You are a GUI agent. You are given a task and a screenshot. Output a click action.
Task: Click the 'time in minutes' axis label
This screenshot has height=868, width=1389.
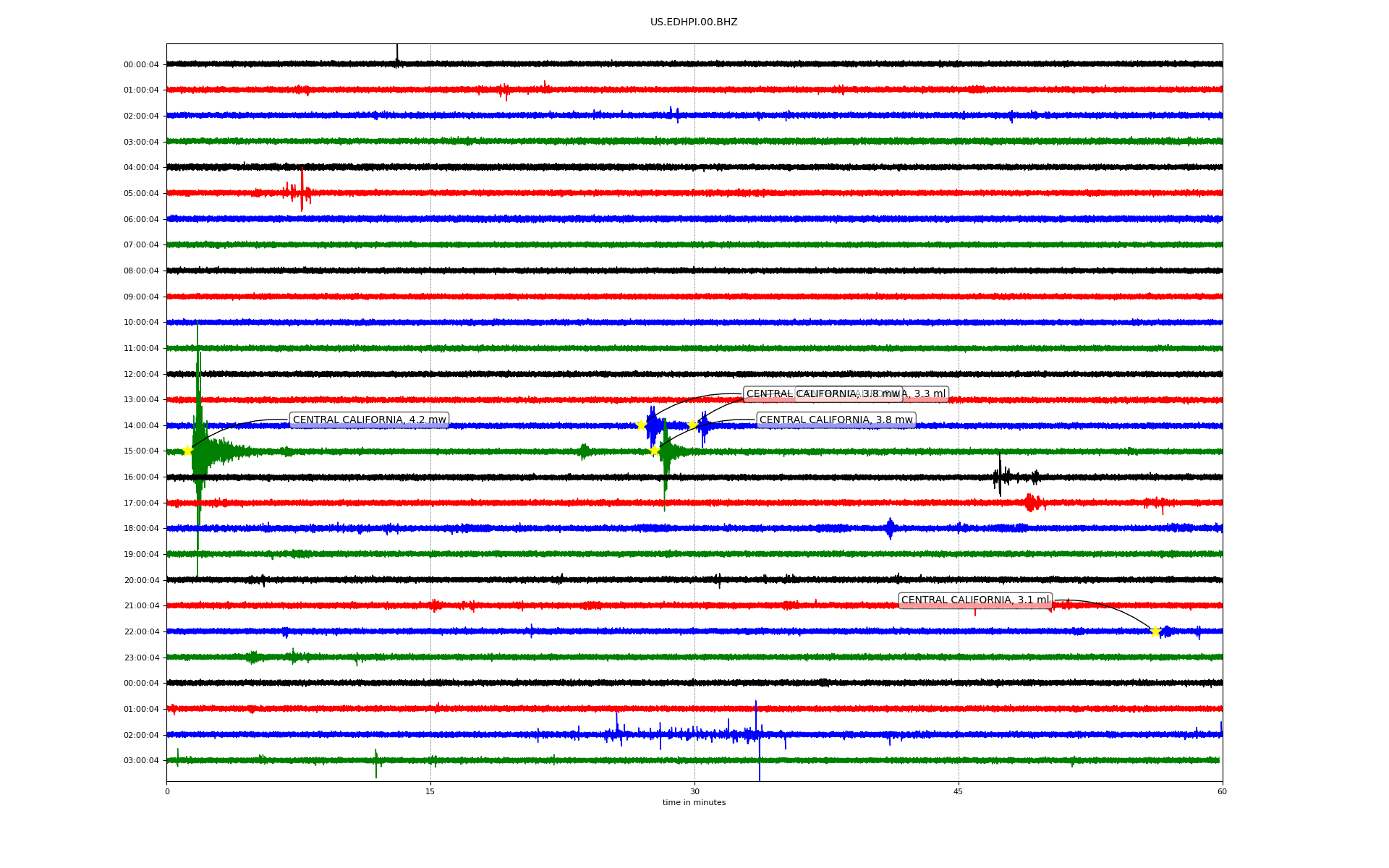(x=694, y=802)
